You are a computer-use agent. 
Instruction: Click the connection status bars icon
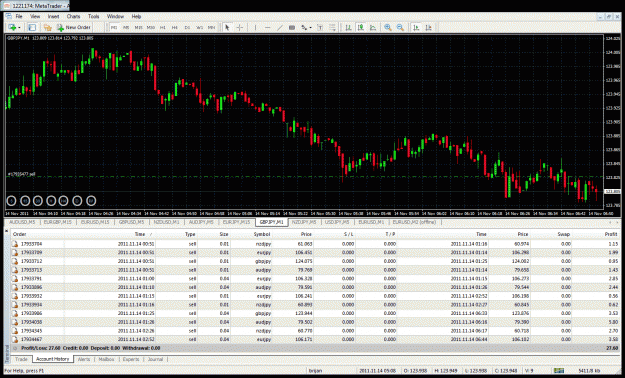click(559, 371)
